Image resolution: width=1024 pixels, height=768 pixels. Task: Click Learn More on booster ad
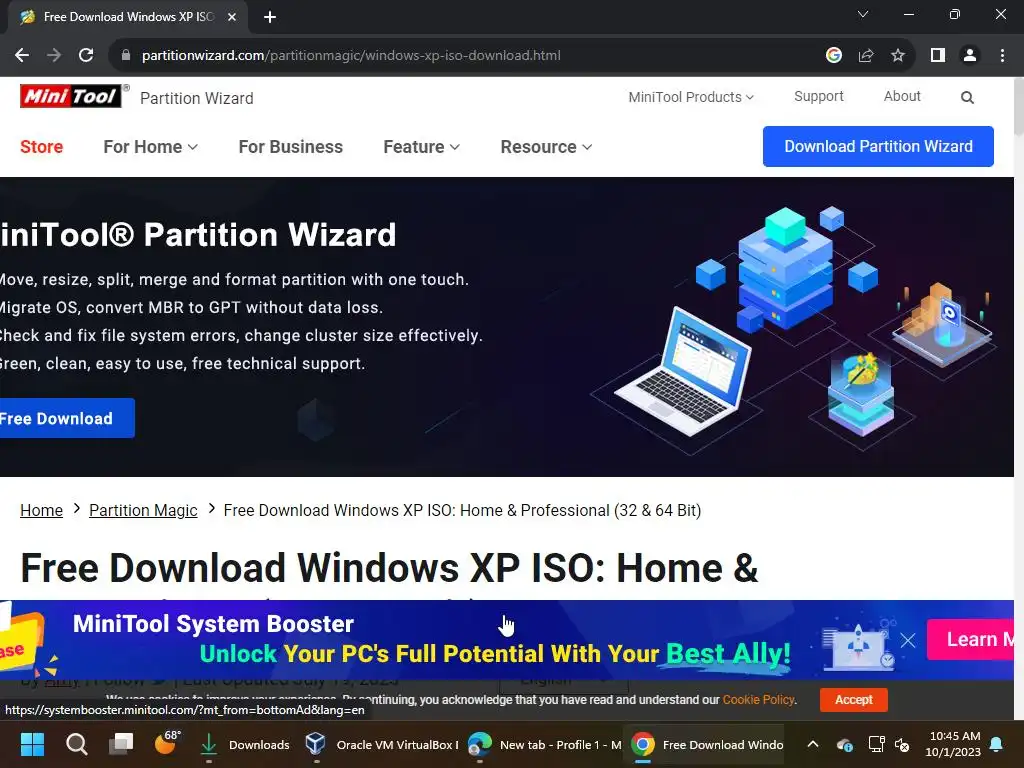(x=970, y=639)
